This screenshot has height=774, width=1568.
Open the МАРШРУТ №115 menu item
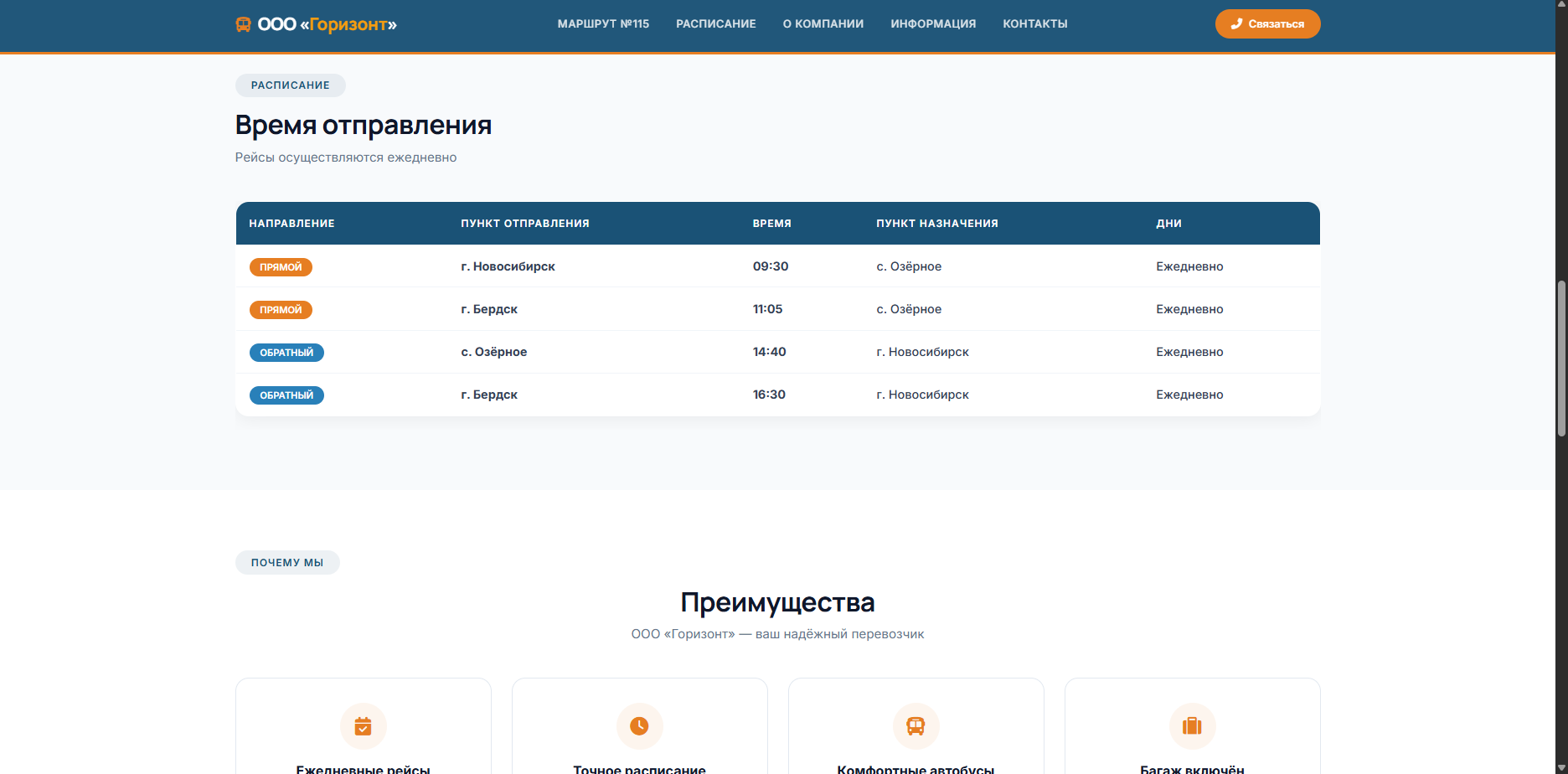pos(603,23)
